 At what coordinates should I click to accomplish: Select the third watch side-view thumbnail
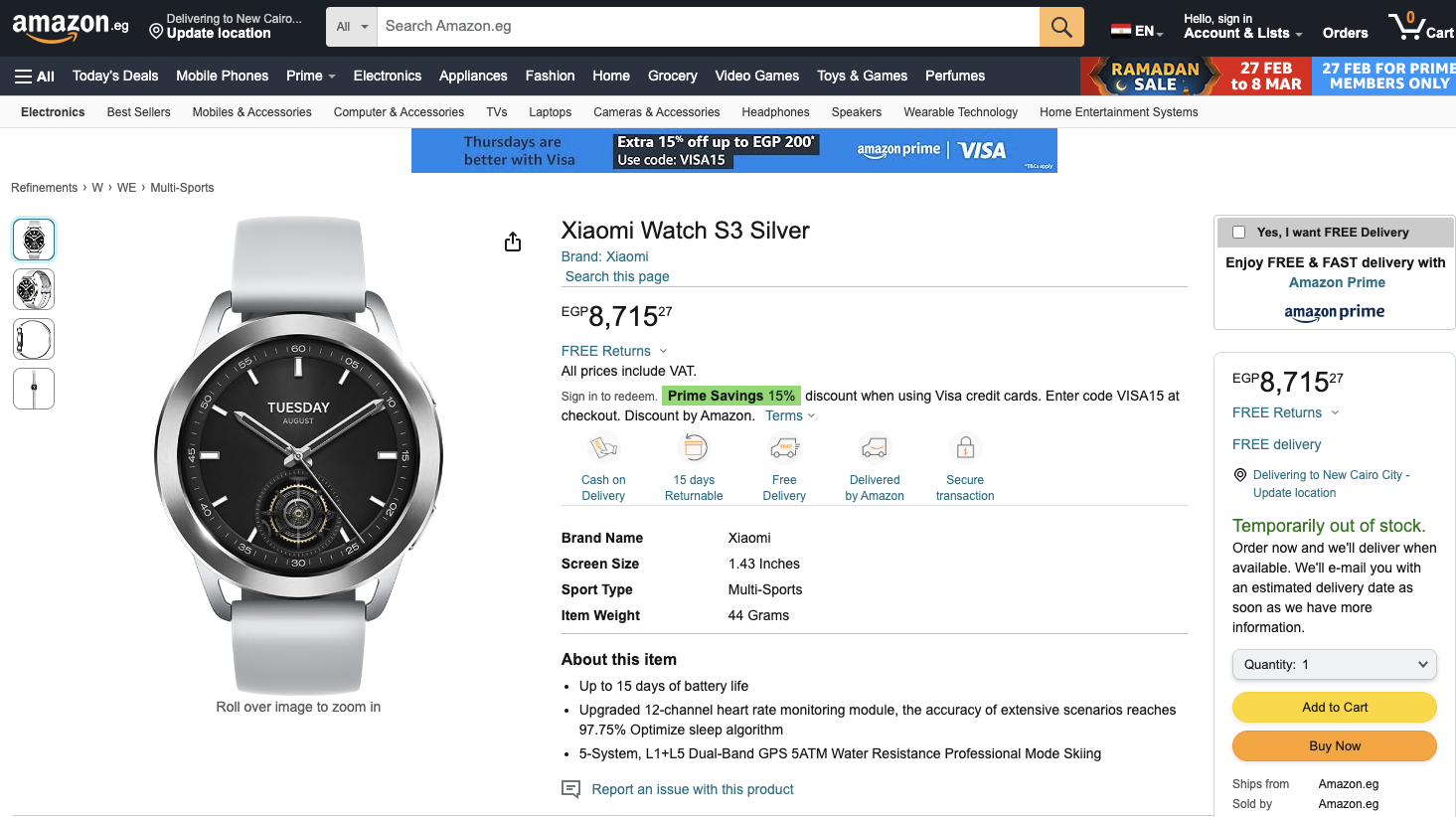34,339
